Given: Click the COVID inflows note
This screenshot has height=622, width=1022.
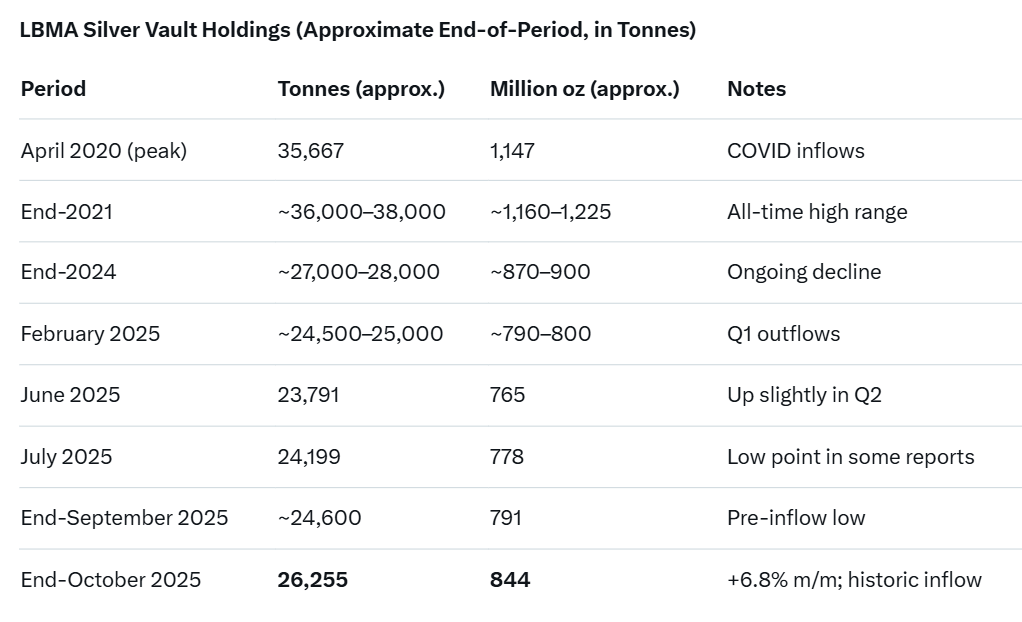Looking at the screenshot, I should tap(795, 151).
